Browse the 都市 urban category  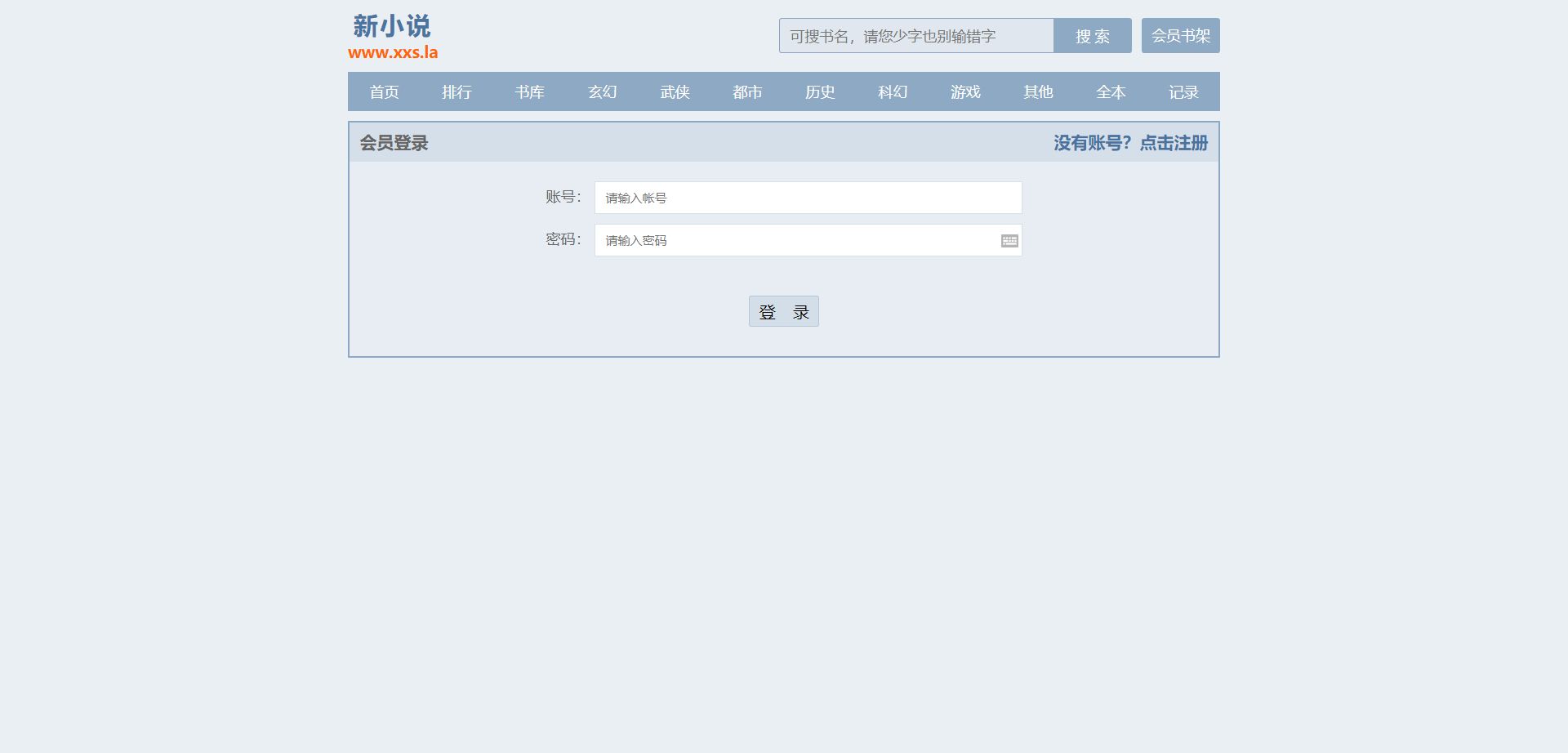click(x=747, y=92)
